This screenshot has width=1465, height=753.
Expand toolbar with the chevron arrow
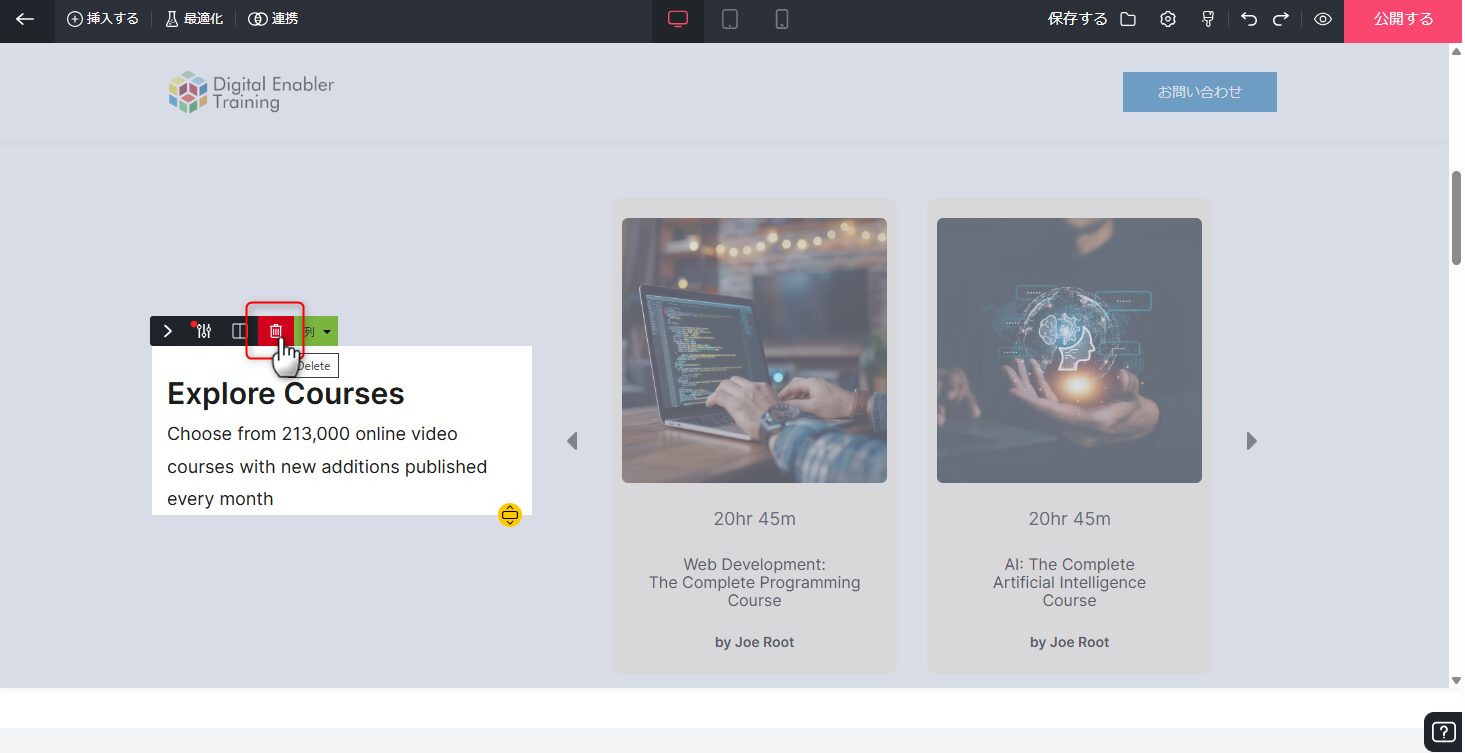(167, 331)
